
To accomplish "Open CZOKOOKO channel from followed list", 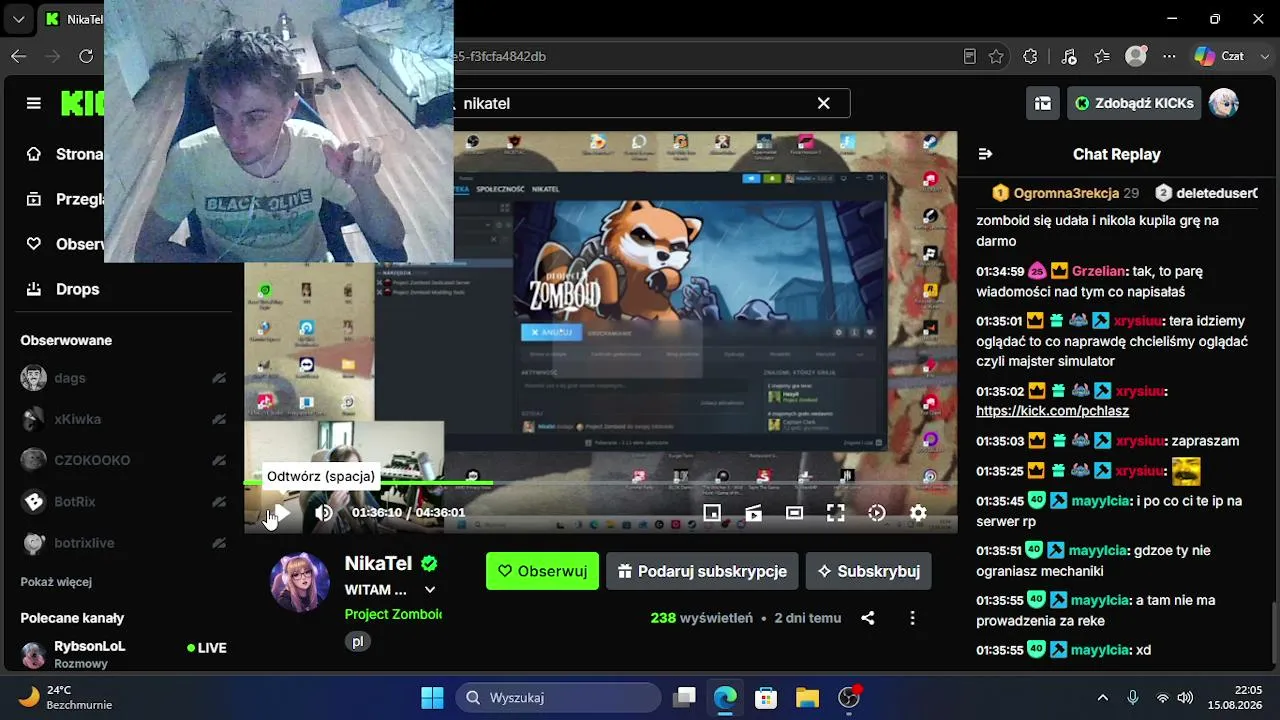I will coord(123,460).
